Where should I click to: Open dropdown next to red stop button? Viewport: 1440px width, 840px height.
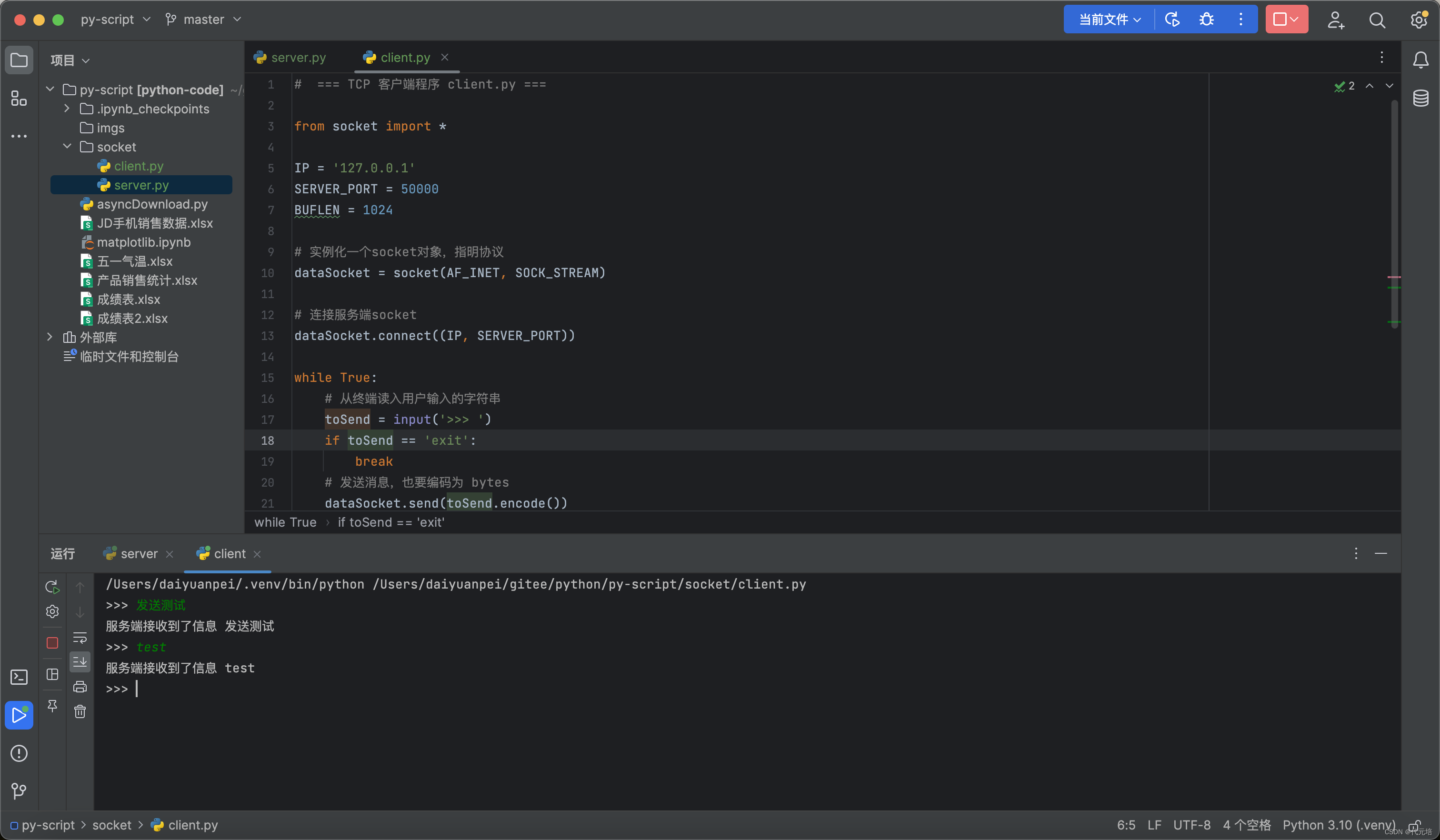[x=1295, y=20]
